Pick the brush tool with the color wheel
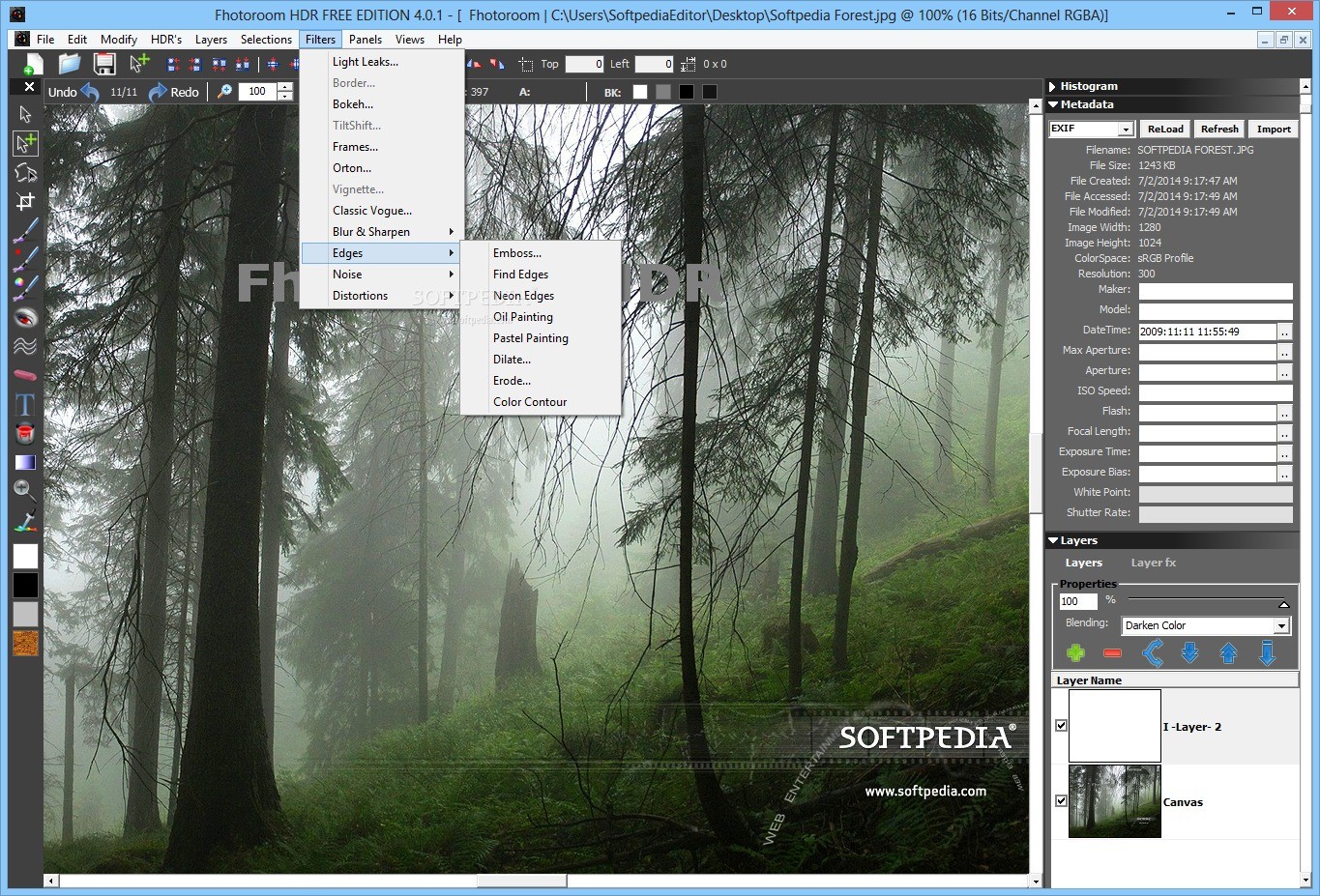This screenshot has height=896, width=1320. (x=25, y=288)
